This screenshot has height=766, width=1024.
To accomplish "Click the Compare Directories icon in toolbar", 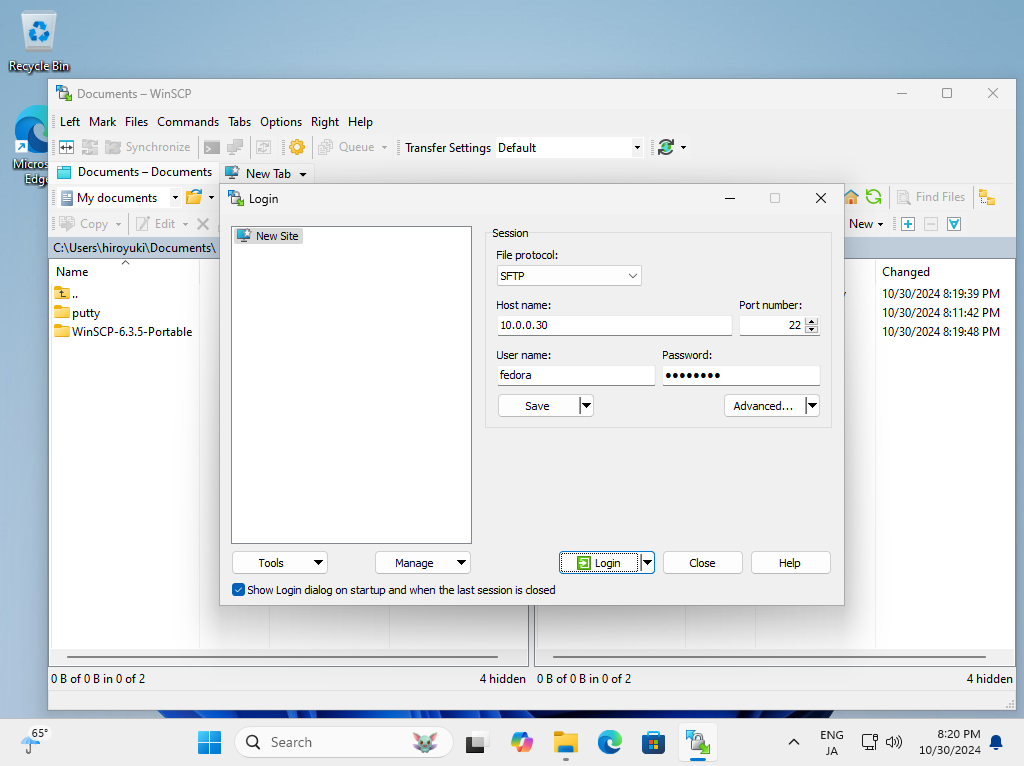I will click(67, 147).
